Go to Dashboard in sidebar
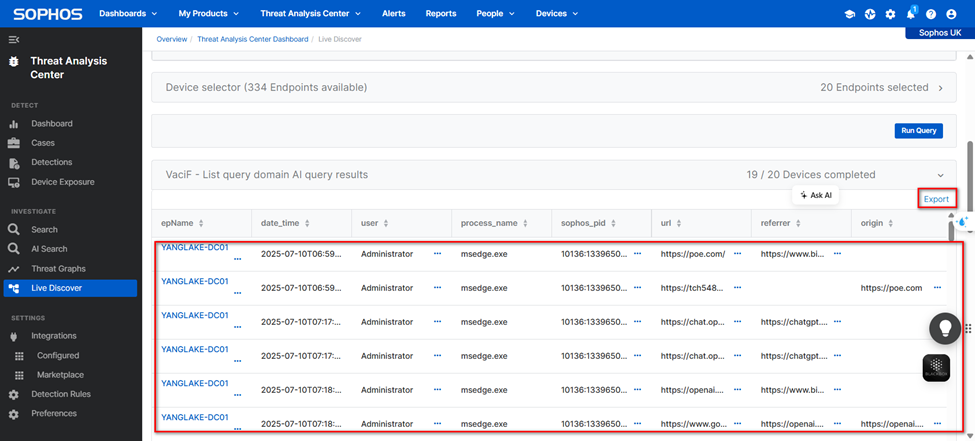Viewport: 975px width, 441px height. [x=52, y=124]
